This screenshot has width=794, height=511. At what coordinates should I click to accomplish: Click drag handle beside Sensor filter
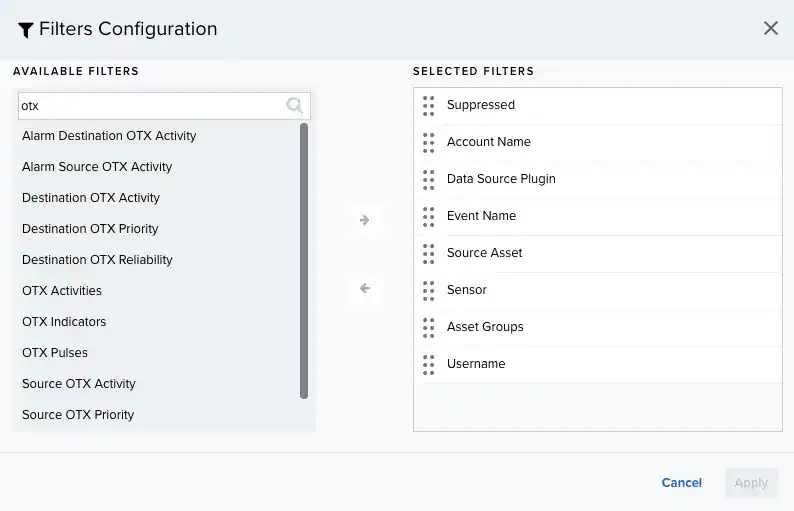point(429,290)
